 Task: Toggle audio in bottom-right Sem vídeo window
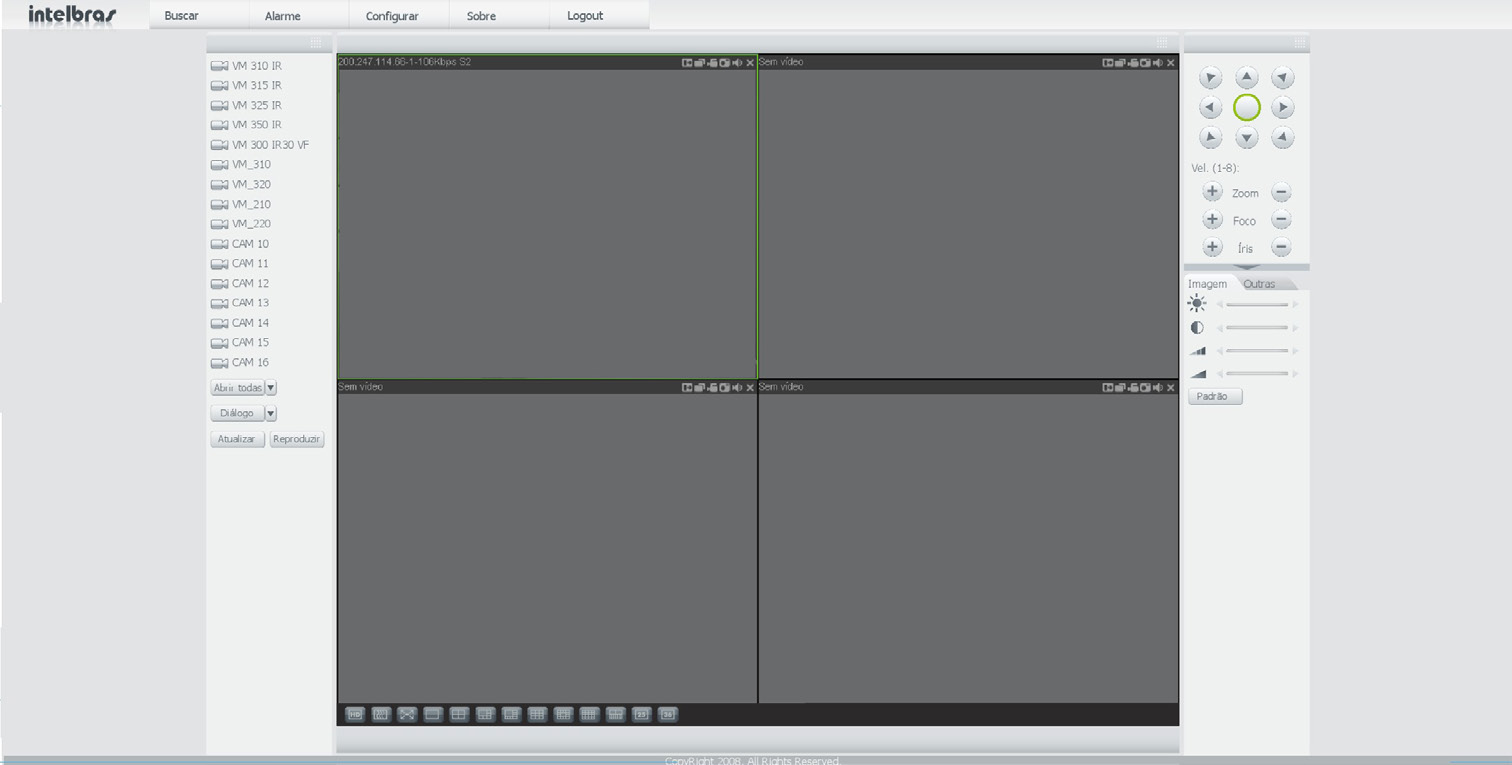click(x=1158, y=388)
